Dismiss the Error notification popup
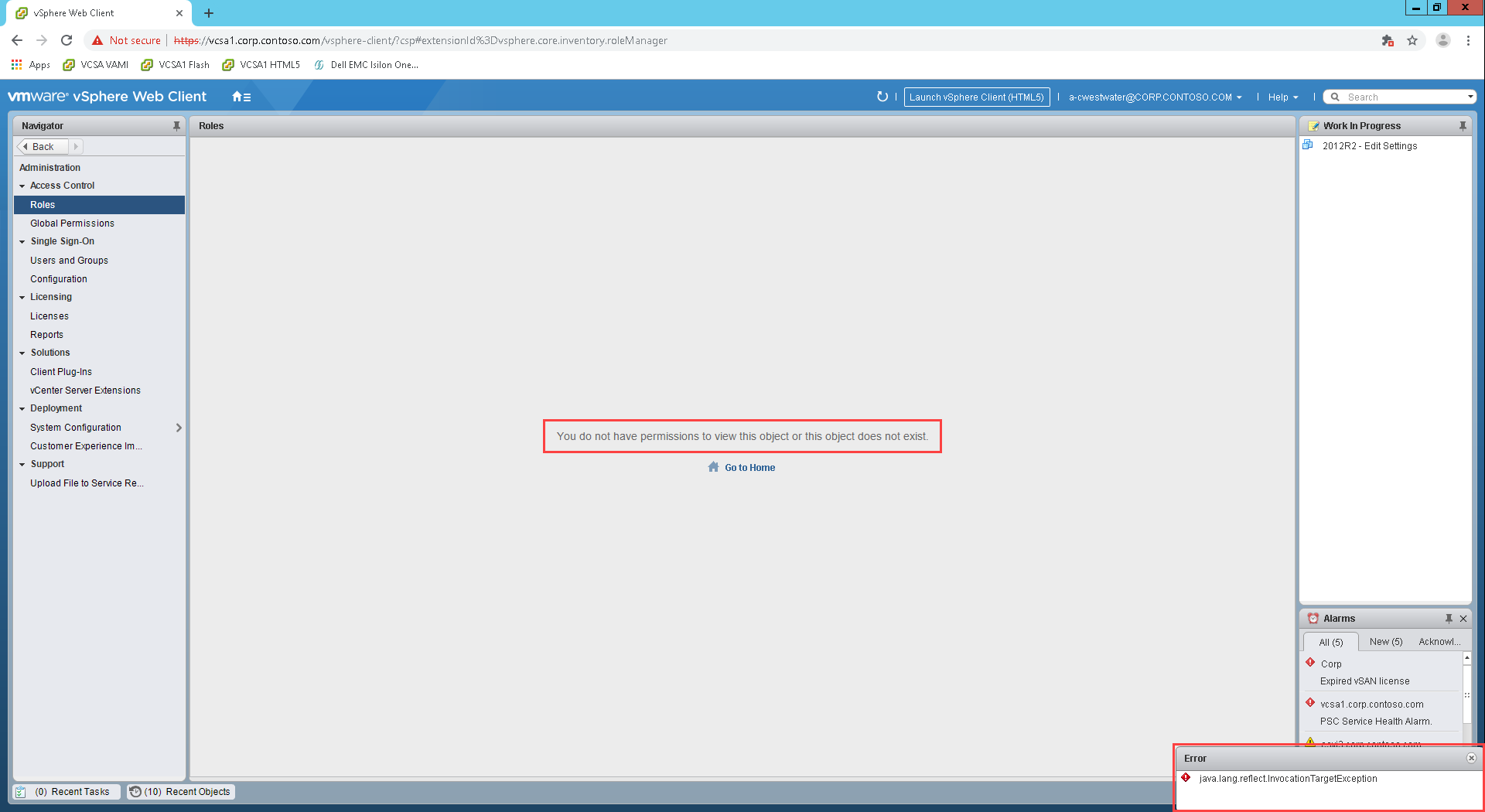 [x=1471, y=758]
